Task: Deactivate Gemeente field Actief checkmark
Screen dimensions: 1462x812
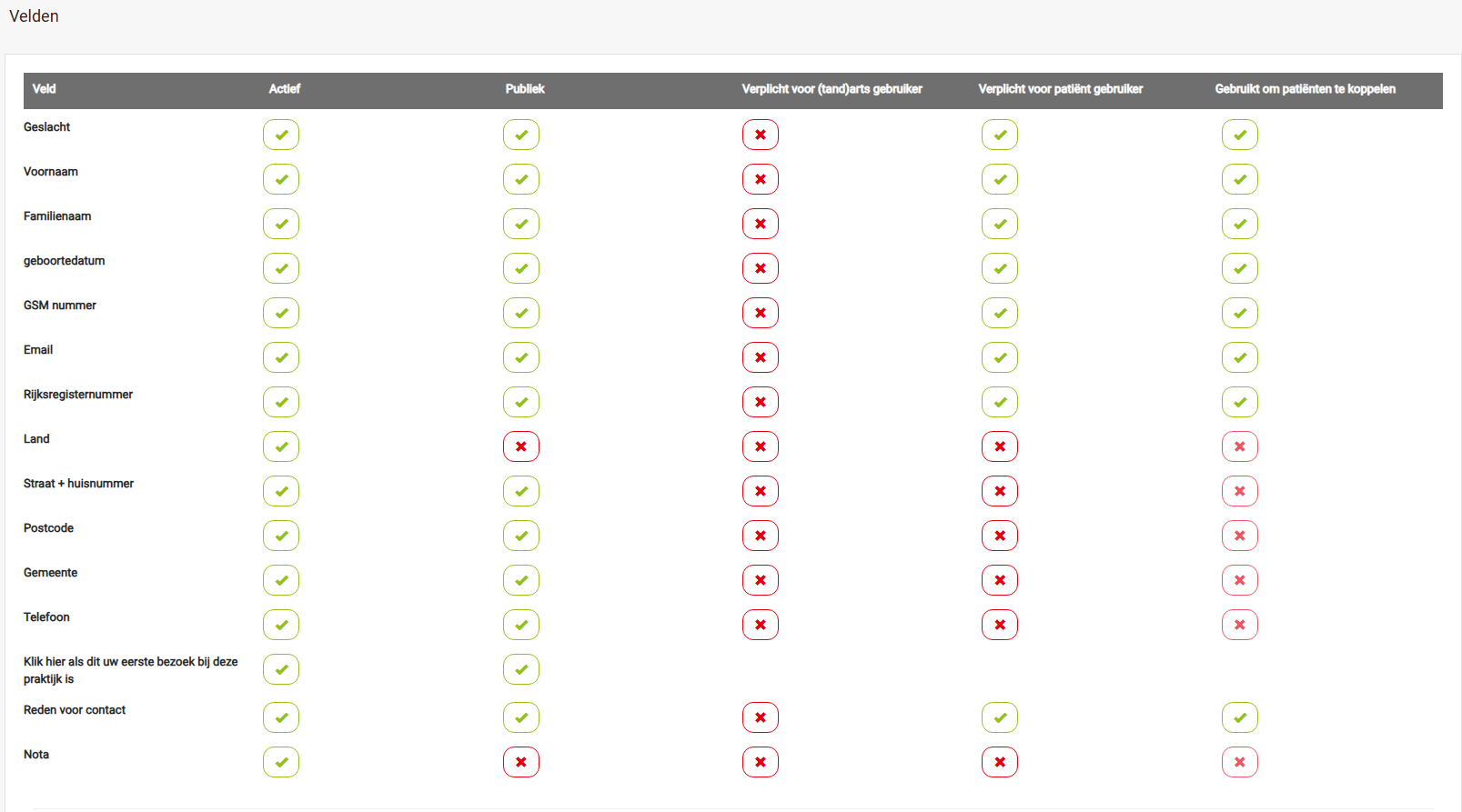Action: [x=281, y=580]
